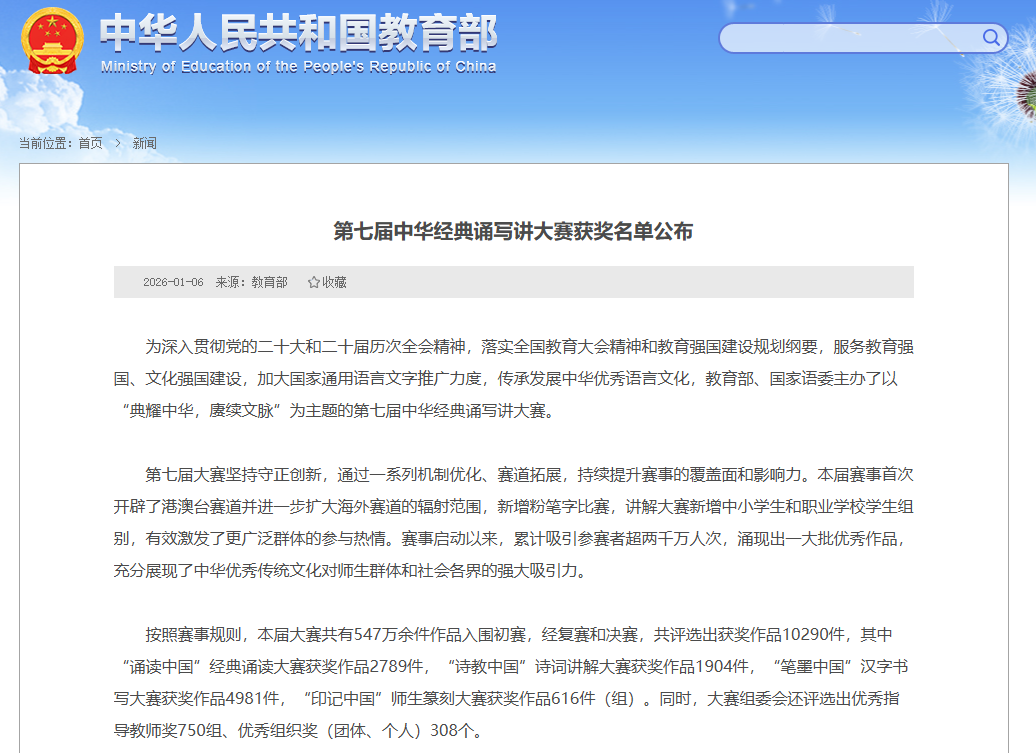Click the 中华人民共和国教育部 site title
This screenshot has width=1036, height=753.
tap(298, 33)
